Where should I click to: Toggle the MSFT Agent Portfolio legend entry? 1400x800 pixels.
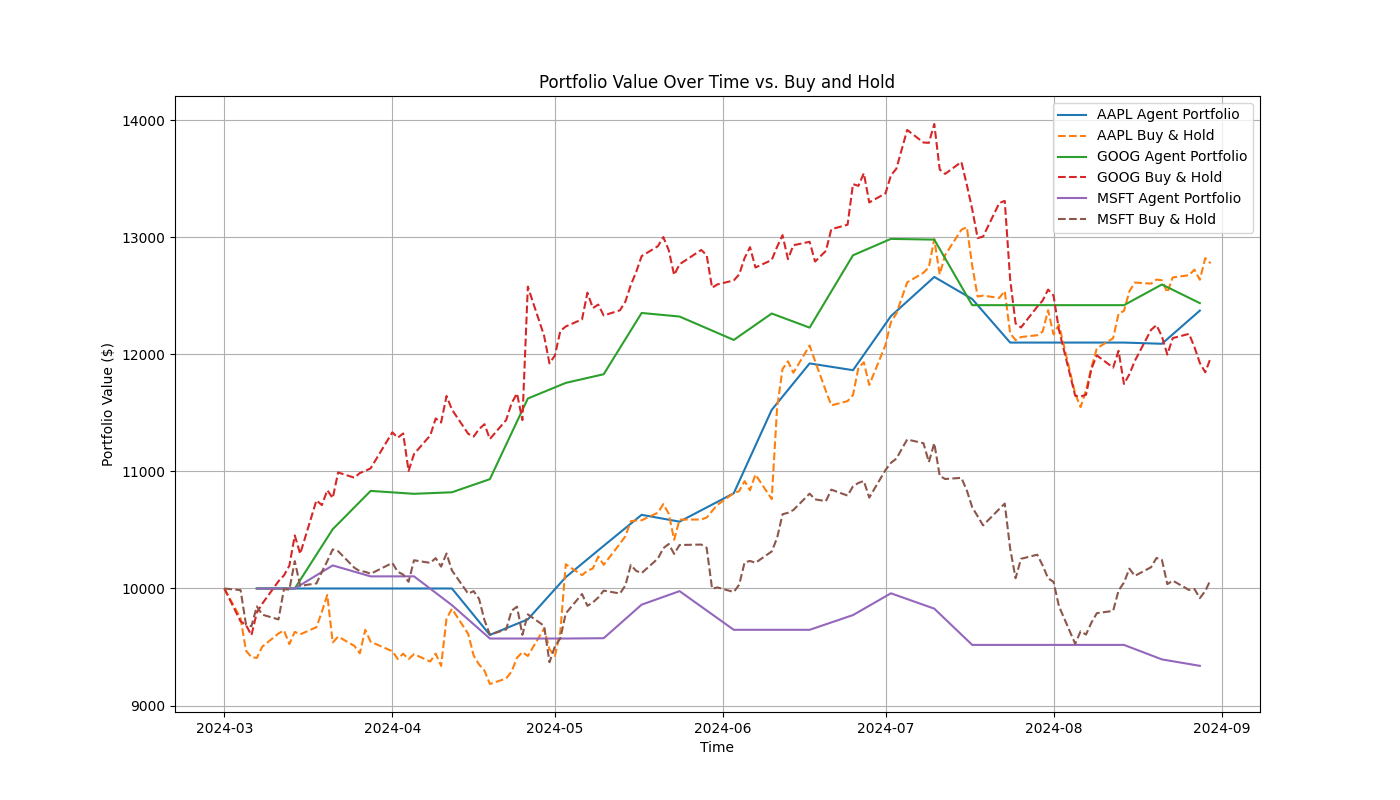click(x=1168, y=197)
